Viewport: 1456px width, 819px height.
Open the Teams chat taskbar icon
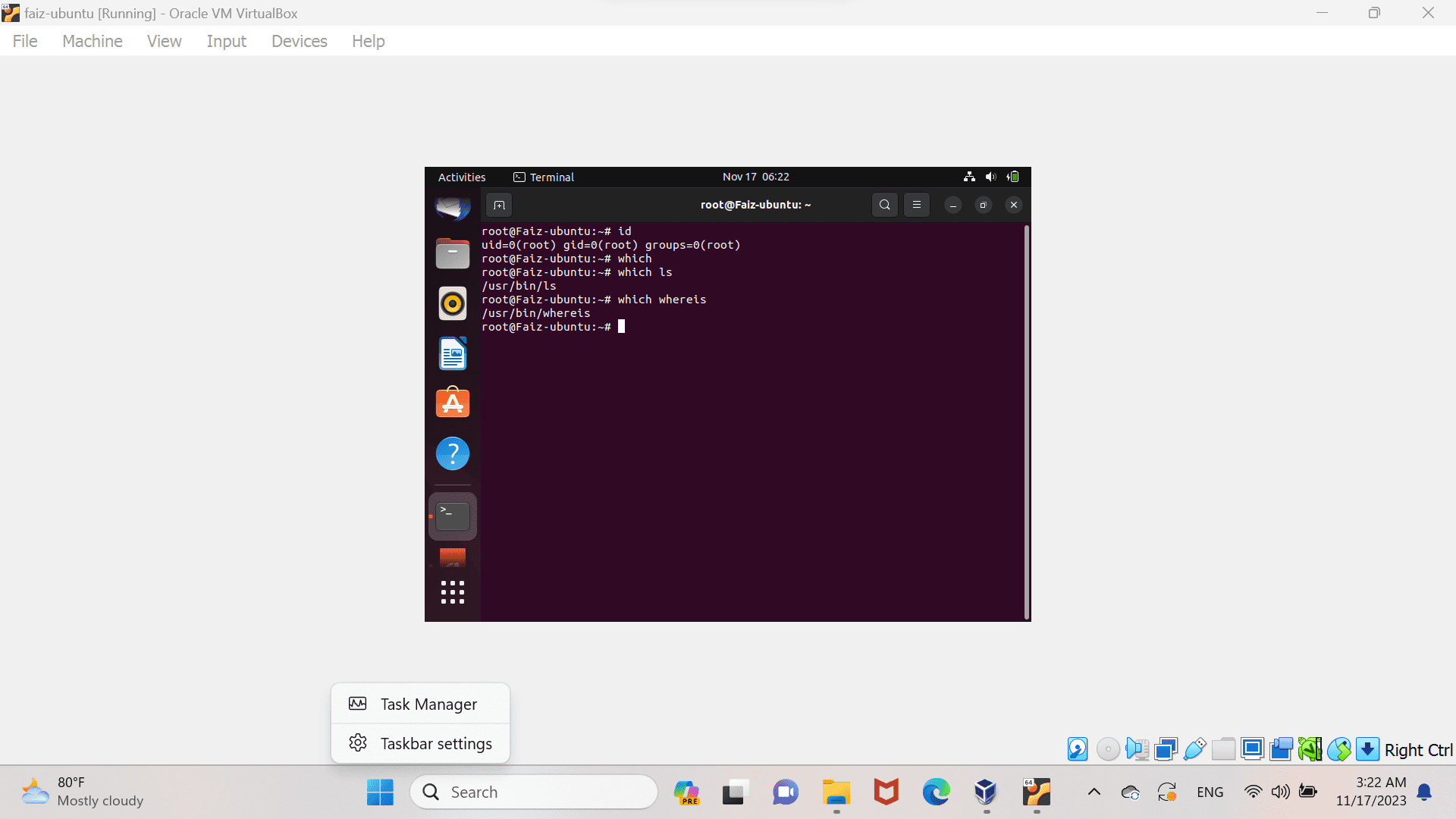(786, 792)
